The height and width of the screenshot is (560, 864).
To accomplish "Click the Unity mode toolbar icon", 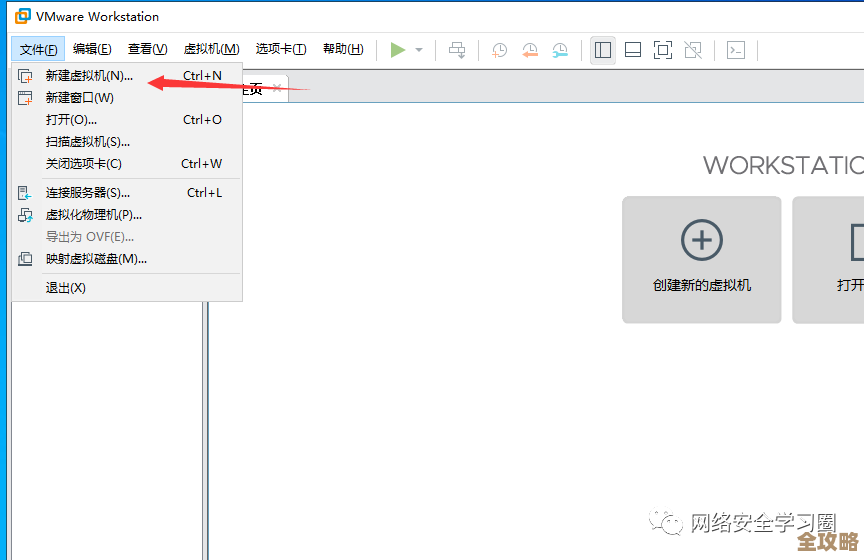I will (x=693, y=50).
